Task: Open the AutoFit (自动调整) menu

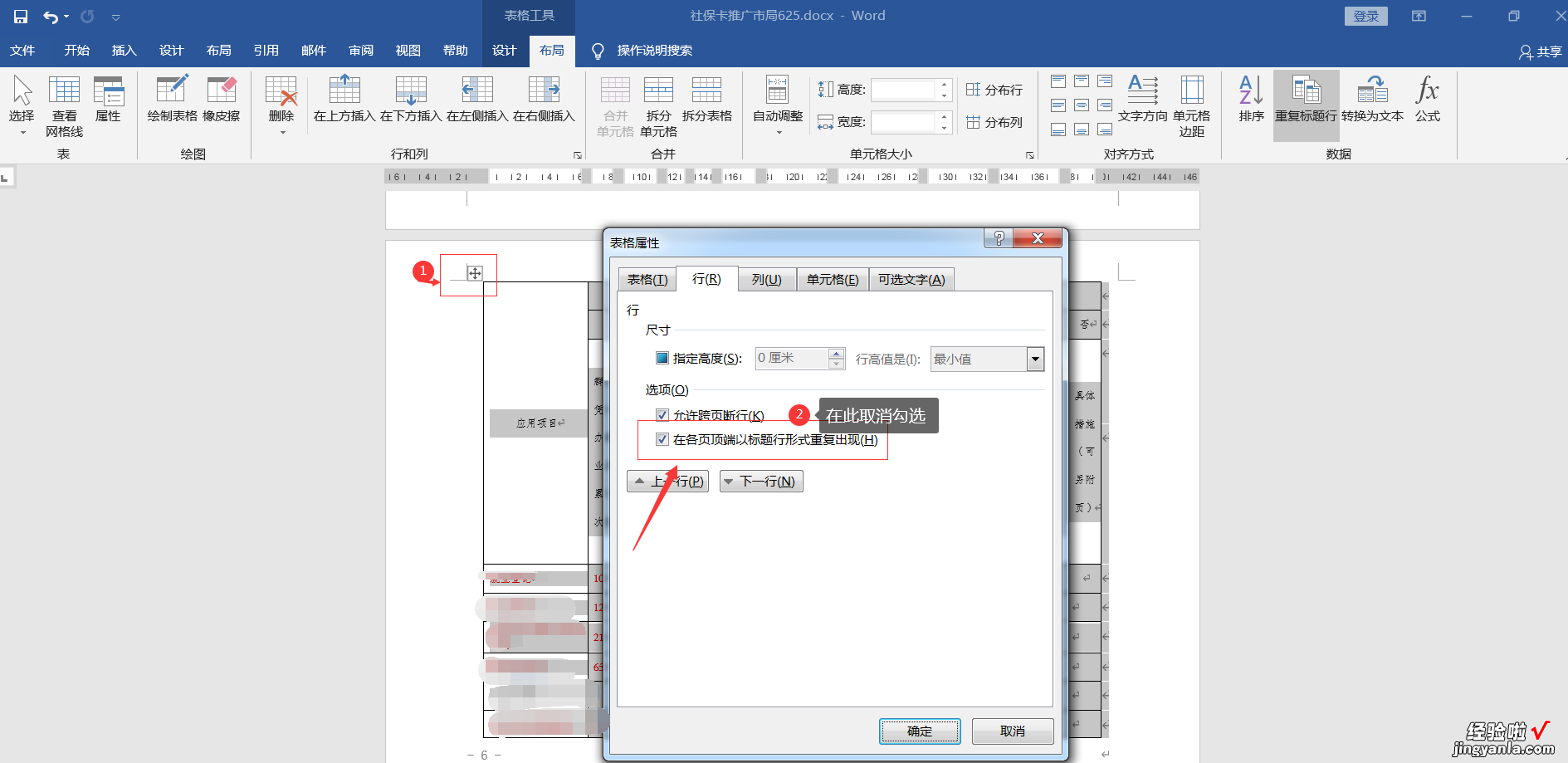Action: point(778,104)
